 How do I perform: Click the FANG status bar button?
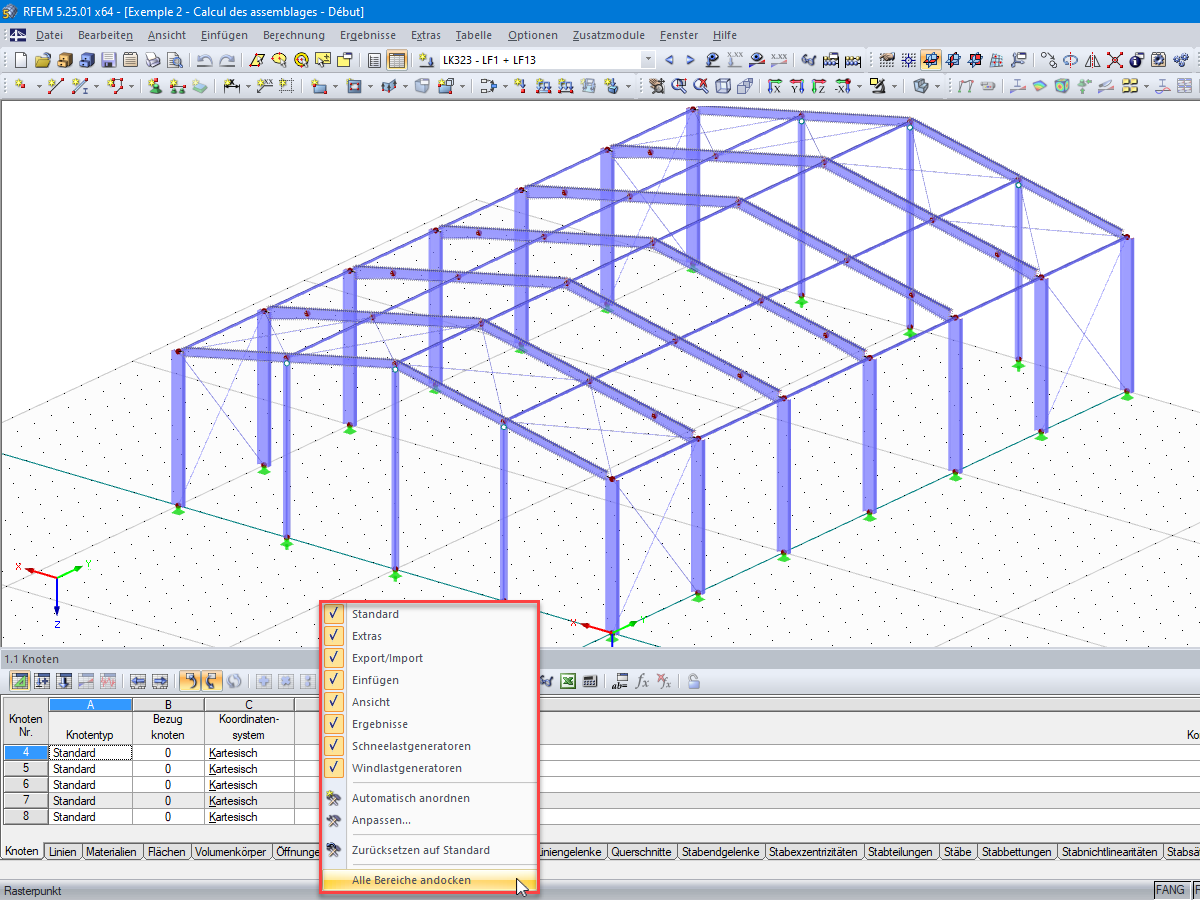point(1170,890)
